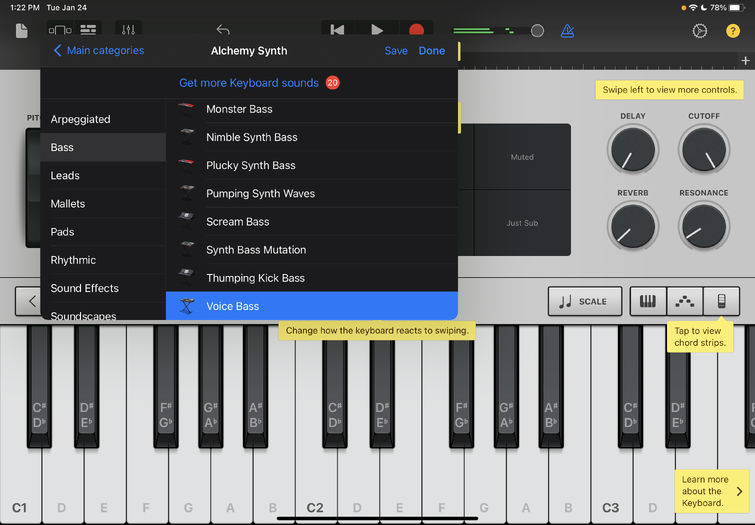Check battery status icon in status bar
Viewport: 755px width, 525px height.
(737, 8)
